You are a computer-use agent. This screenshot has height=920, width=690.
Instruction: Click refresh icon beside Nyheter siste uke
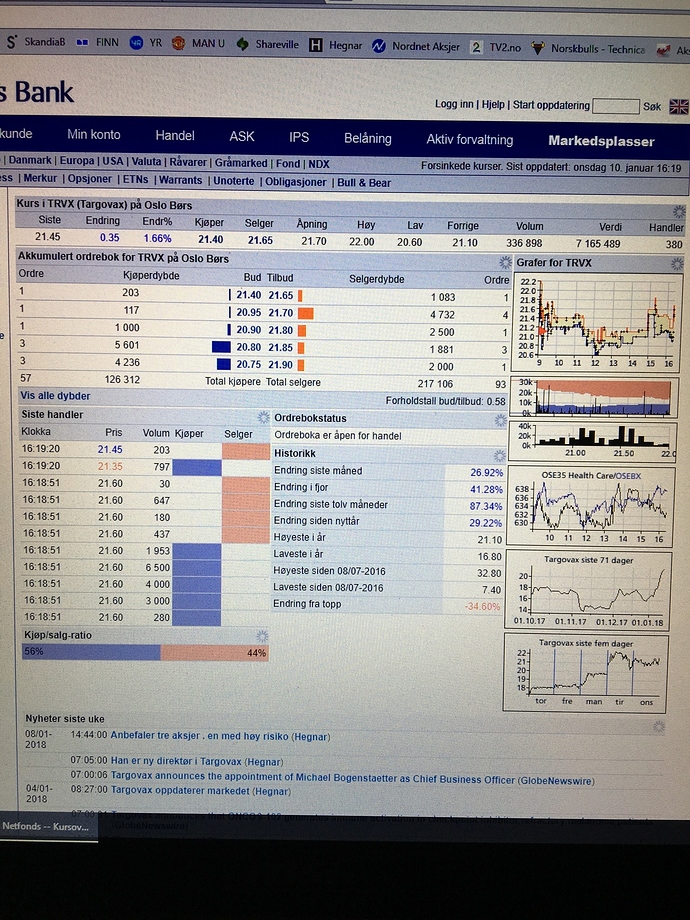point(659,726)
